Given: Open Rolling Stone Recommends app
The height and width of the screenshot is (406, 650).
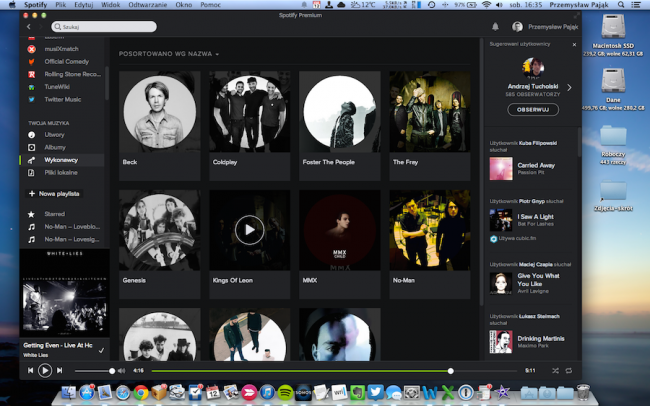Looking at the screenshot, I should coord(73,74).
